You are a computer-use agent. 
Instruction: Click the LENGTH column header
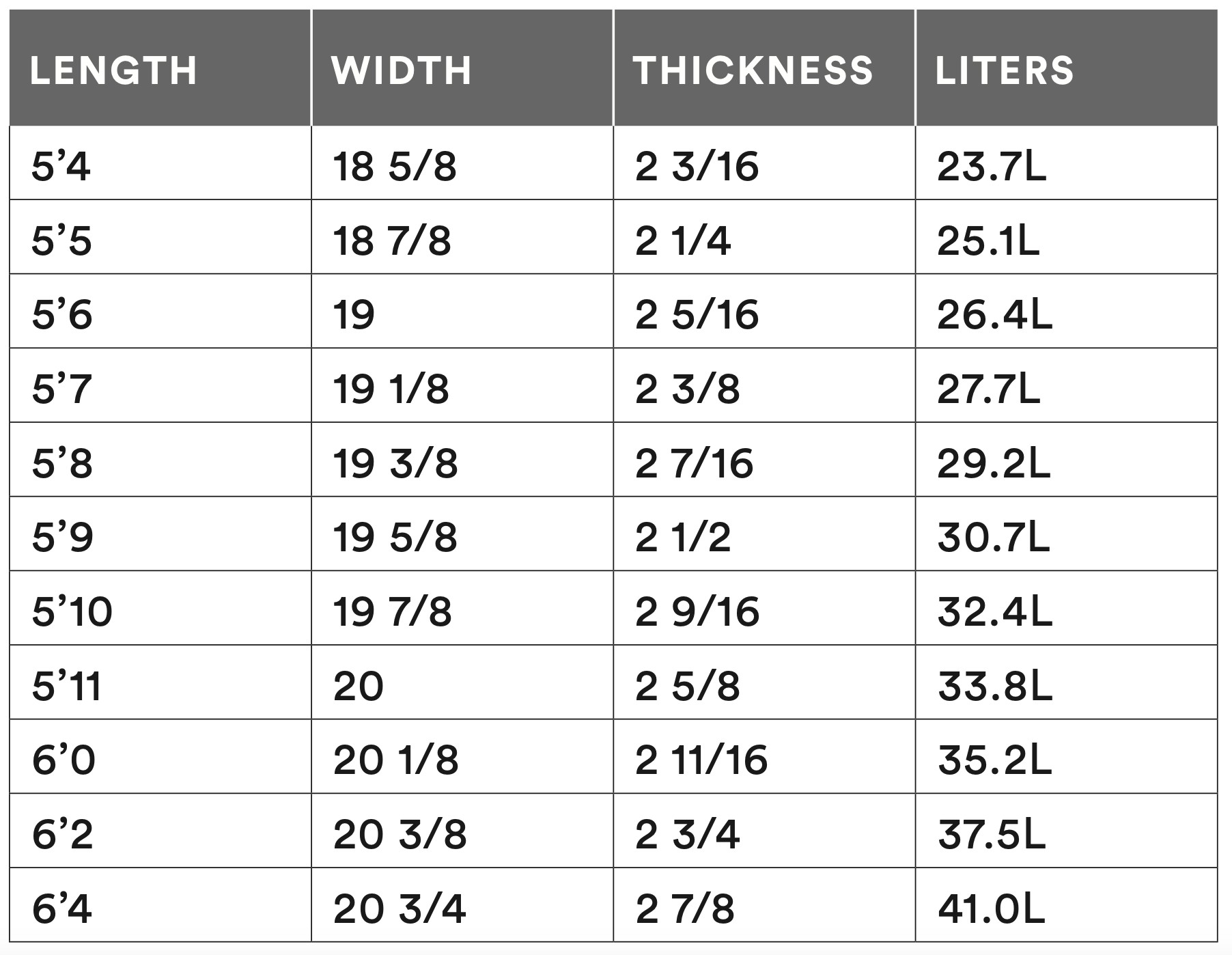click(113, 70)
